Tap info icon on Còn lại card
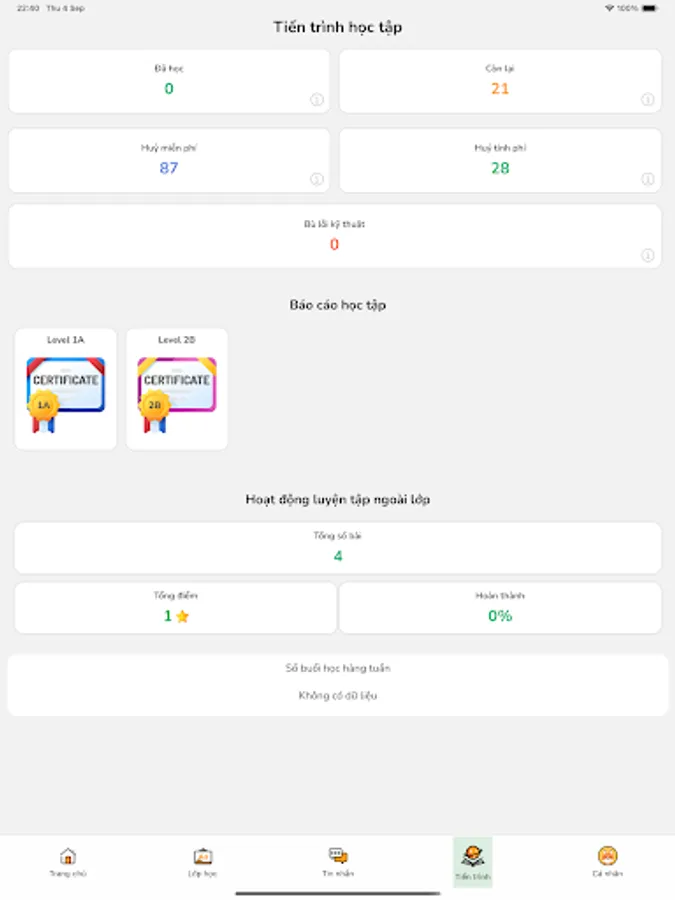 [647, 100]
